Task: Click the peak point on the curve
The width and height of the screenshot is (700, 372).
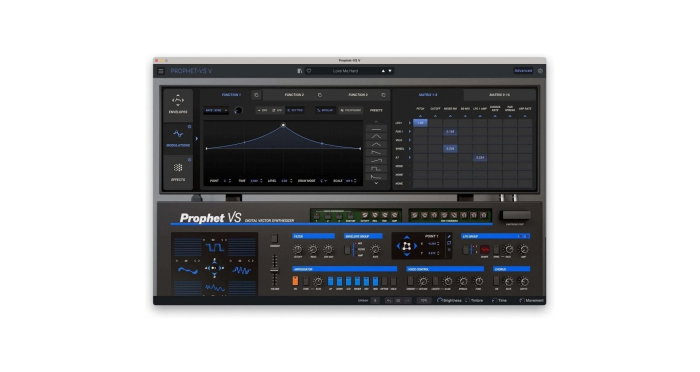Action: 283,125
